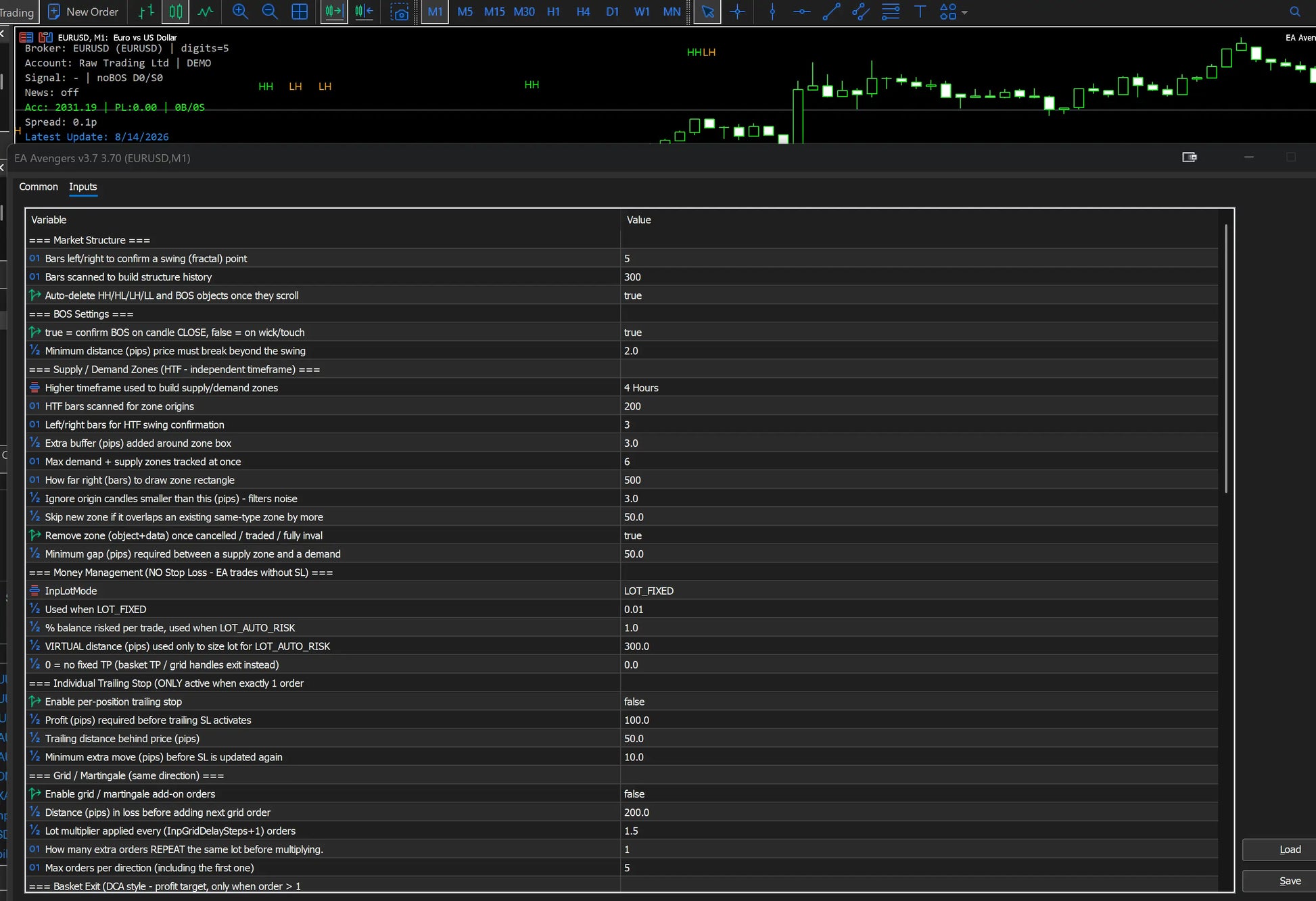The image size is (1316, 901).
Task: Switch to the Common tab
Action: pos(39,187)
